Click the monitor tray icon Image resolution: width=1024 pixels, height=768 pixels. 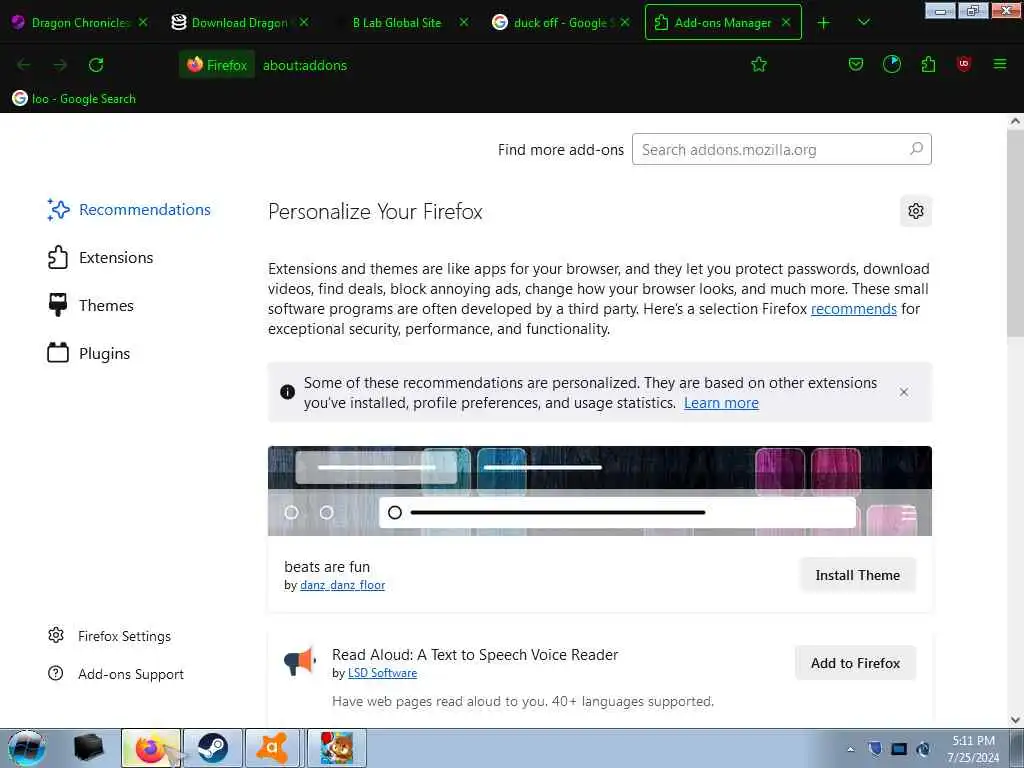(899, 749)
